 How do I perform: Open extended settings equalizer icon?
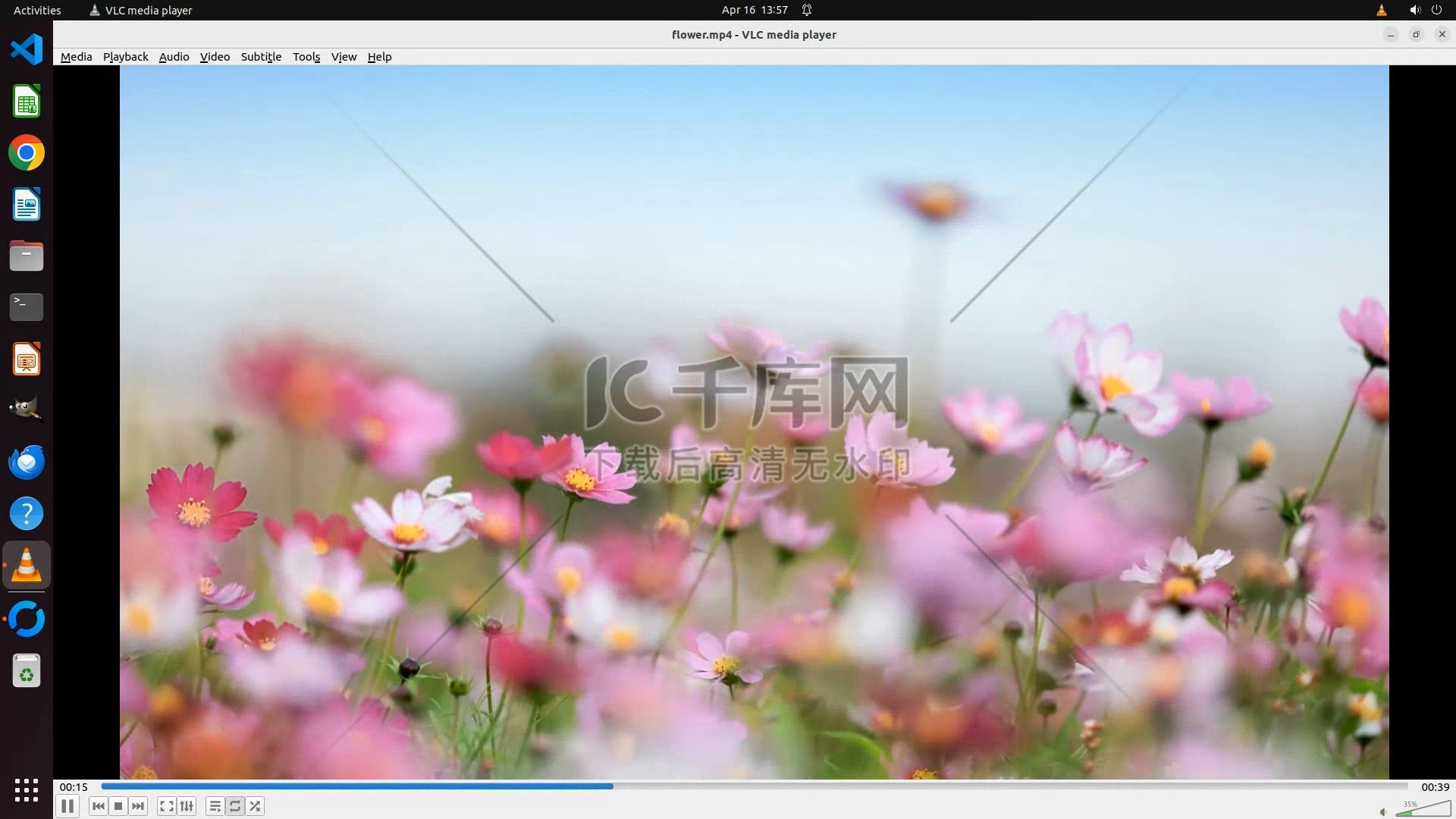[x=187, y=806]
